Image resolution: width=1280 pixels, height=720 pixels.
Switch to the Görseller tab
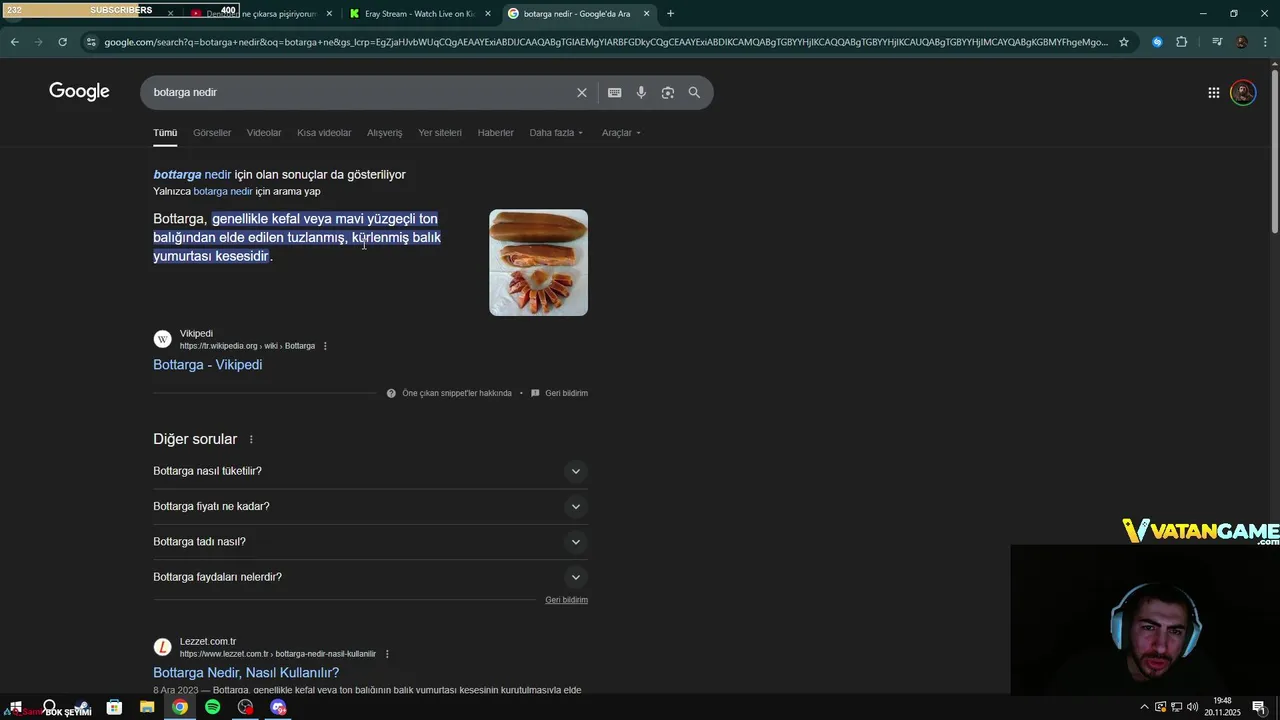coord(212,133)
